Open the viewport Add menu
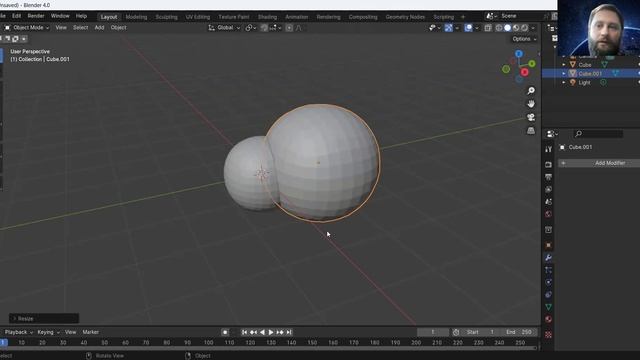The height and width of the screenshot is (360, 640). [x=99, y=28]
